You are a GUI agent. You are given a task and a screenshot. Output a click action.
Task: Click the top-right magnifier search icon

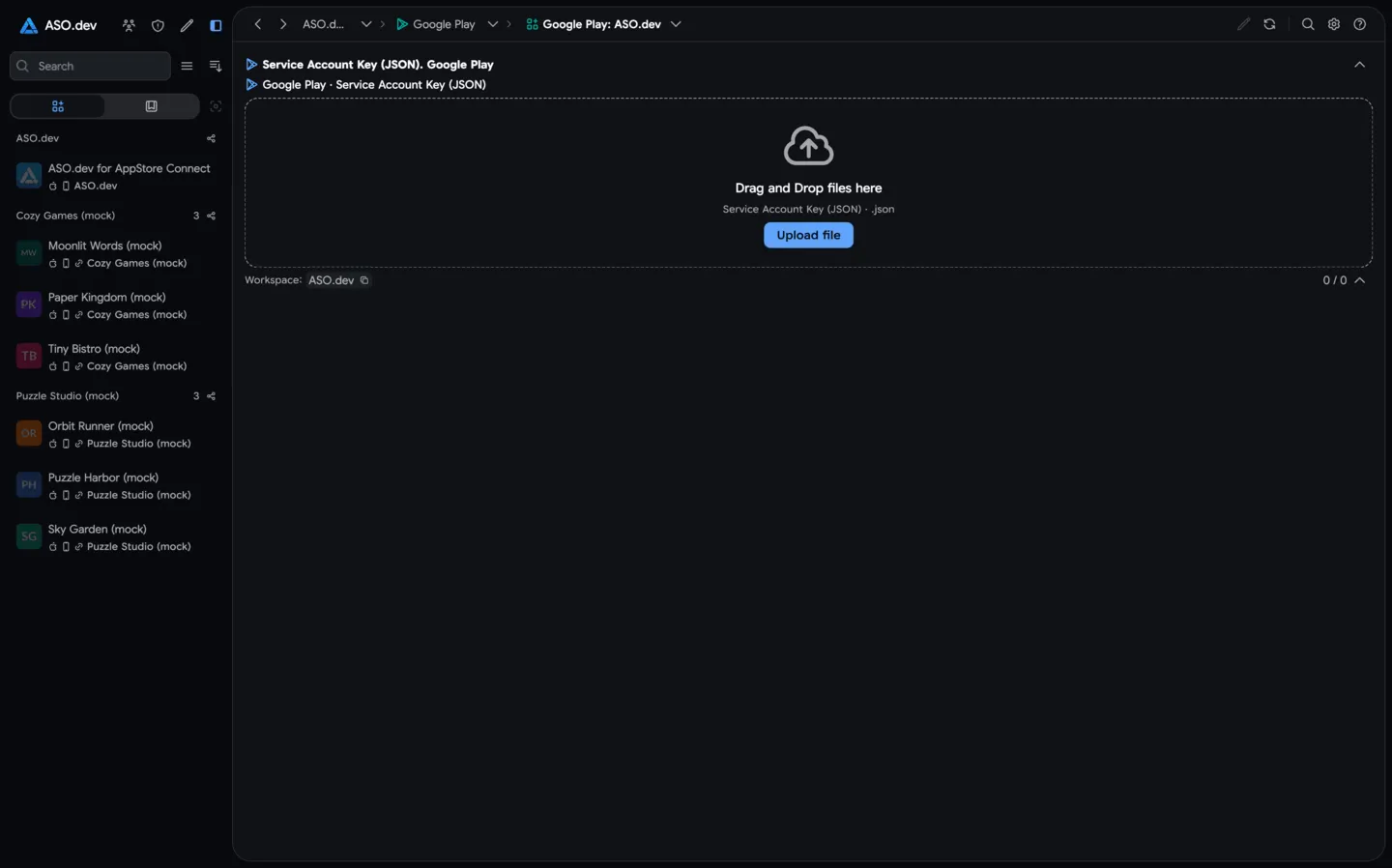pyautogui.click(x=1308, y=24)
